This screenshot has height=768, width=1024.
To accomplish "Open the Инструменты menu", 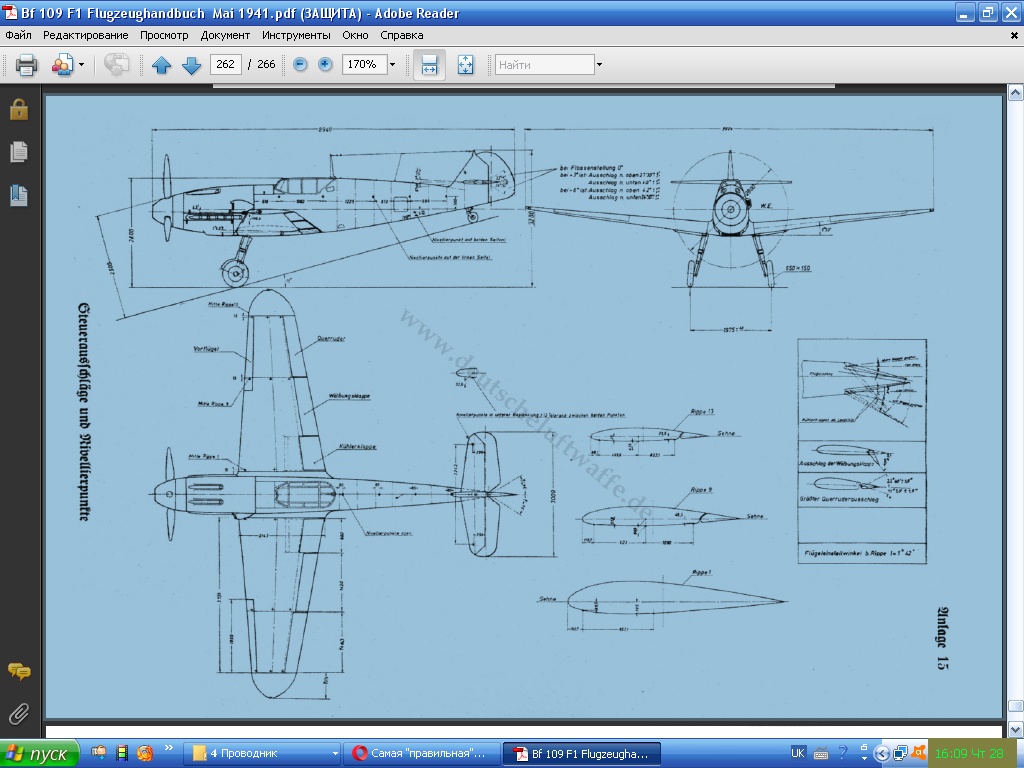I will click(x=296, y=35).
